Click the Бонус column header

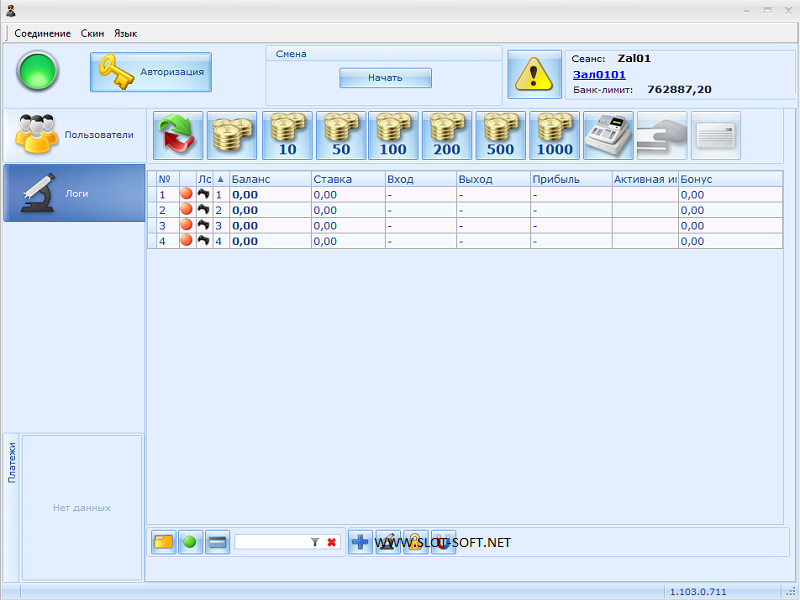click(730, 179)
